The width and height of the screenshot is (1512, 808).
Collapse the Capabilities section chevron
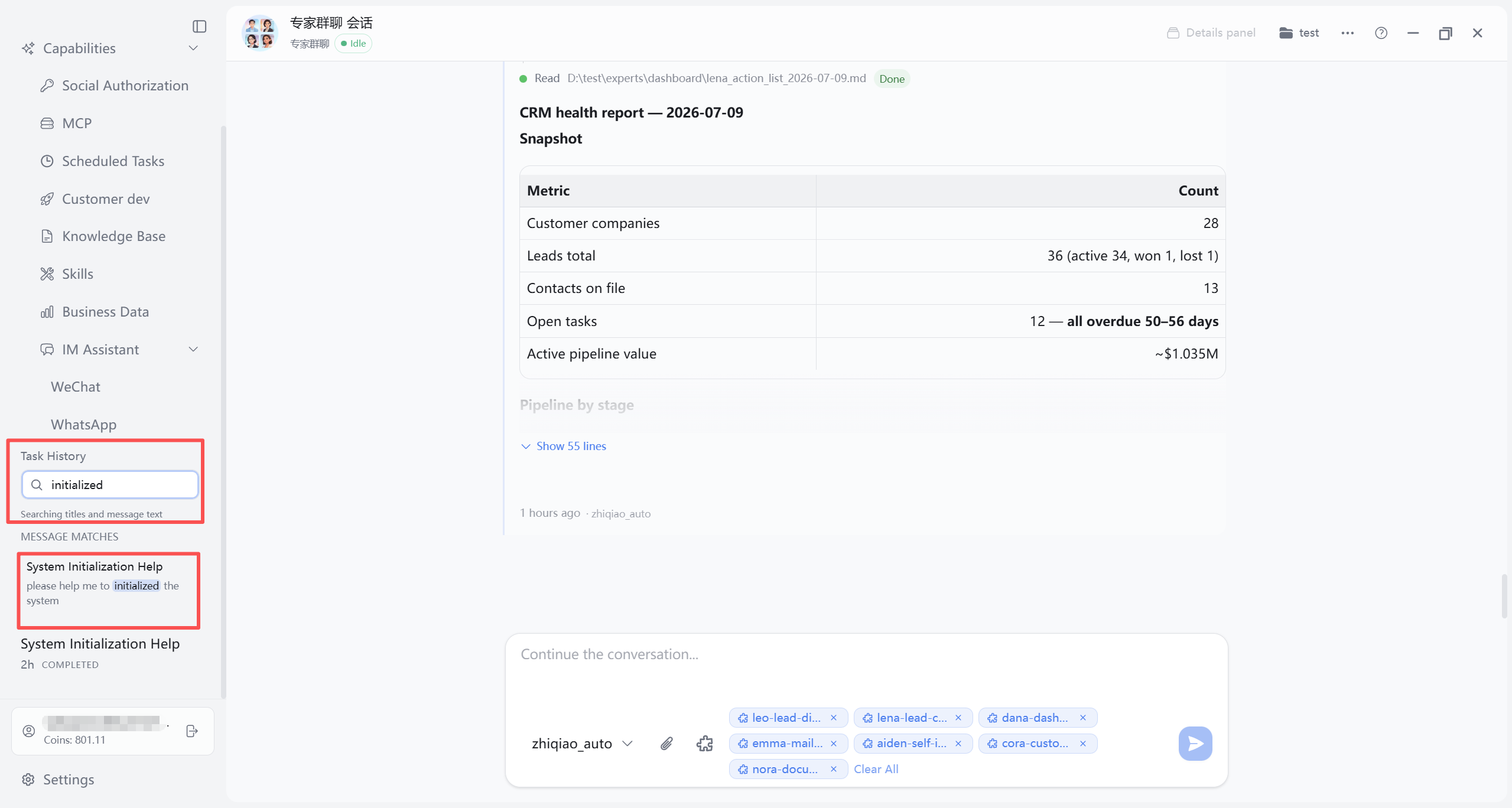click(193, 48)
